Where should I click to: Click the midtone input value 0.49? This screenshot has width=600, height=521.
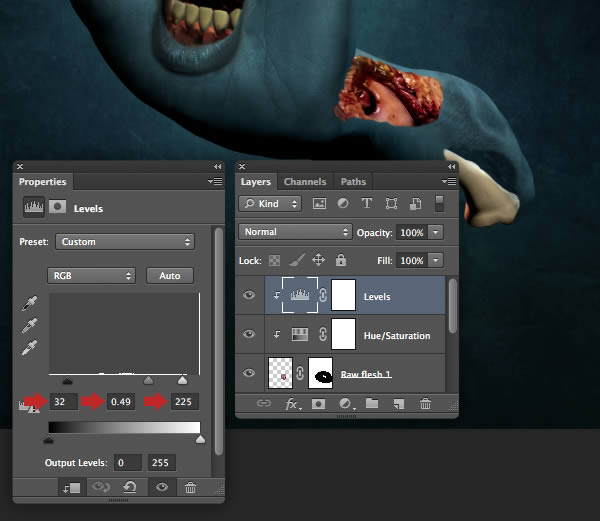tap(121, 402)
